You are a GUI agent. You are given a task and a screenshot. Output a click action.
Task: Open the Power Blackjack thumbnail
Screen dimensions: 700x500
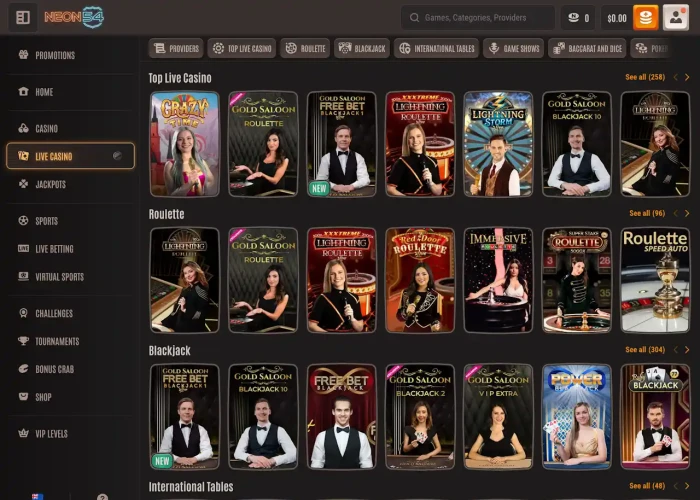(577, 417)
